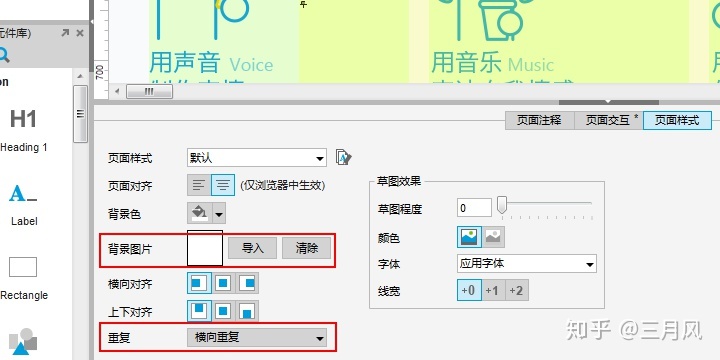
Task: Click the widget library vertical scrollbar thumb
Action: coord(80,113)
